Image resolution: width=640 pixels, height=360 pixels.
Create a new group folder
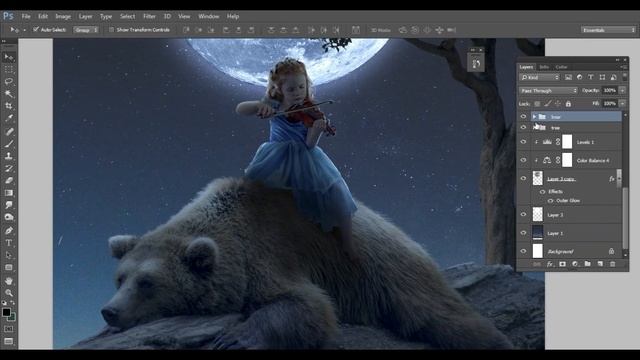587,264
